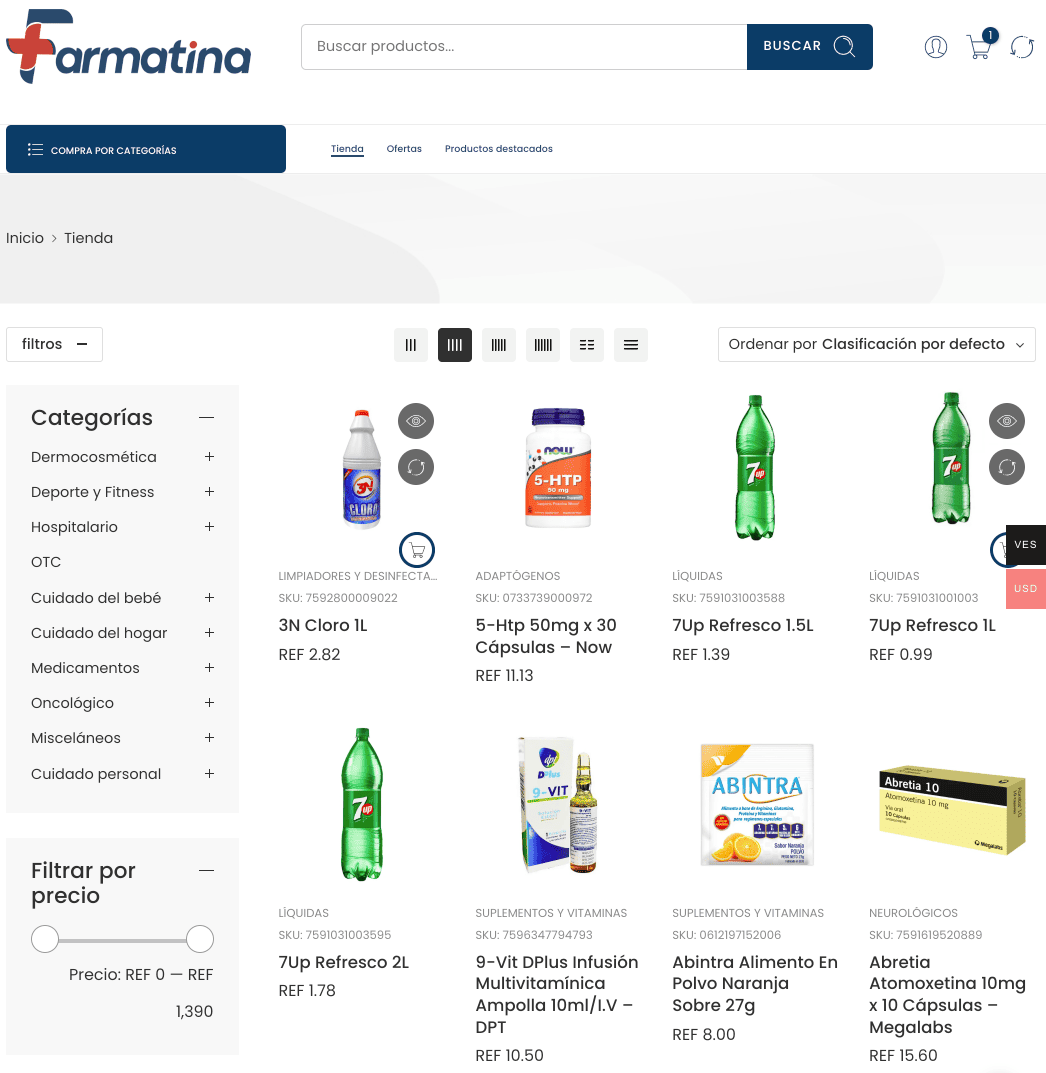Click the search magnifier BUSCAR button
Viewport: 1046px width, 1073px height.
809,47
